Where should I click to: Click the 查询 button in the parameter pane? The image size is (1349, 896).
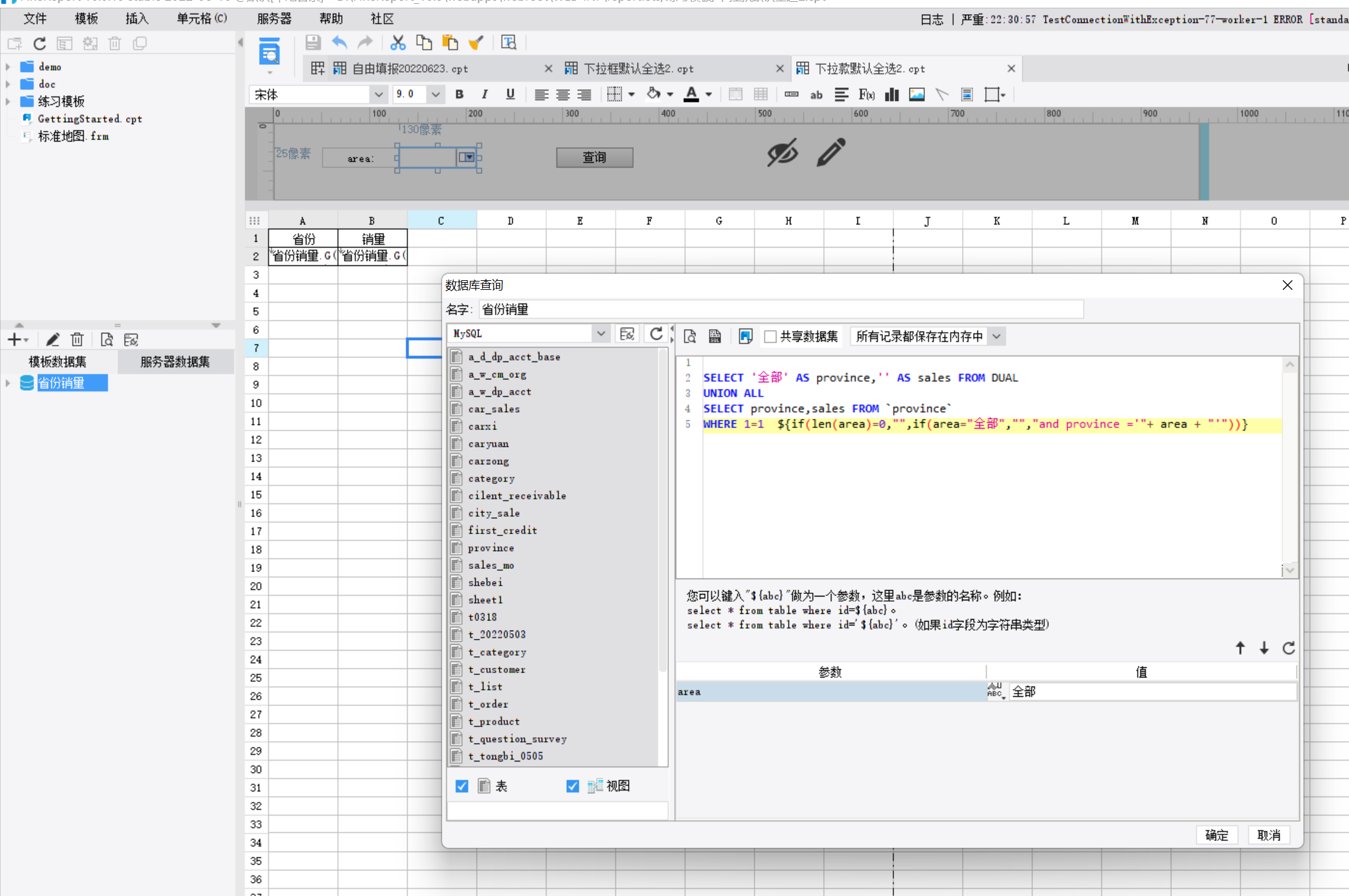(594, 157)
